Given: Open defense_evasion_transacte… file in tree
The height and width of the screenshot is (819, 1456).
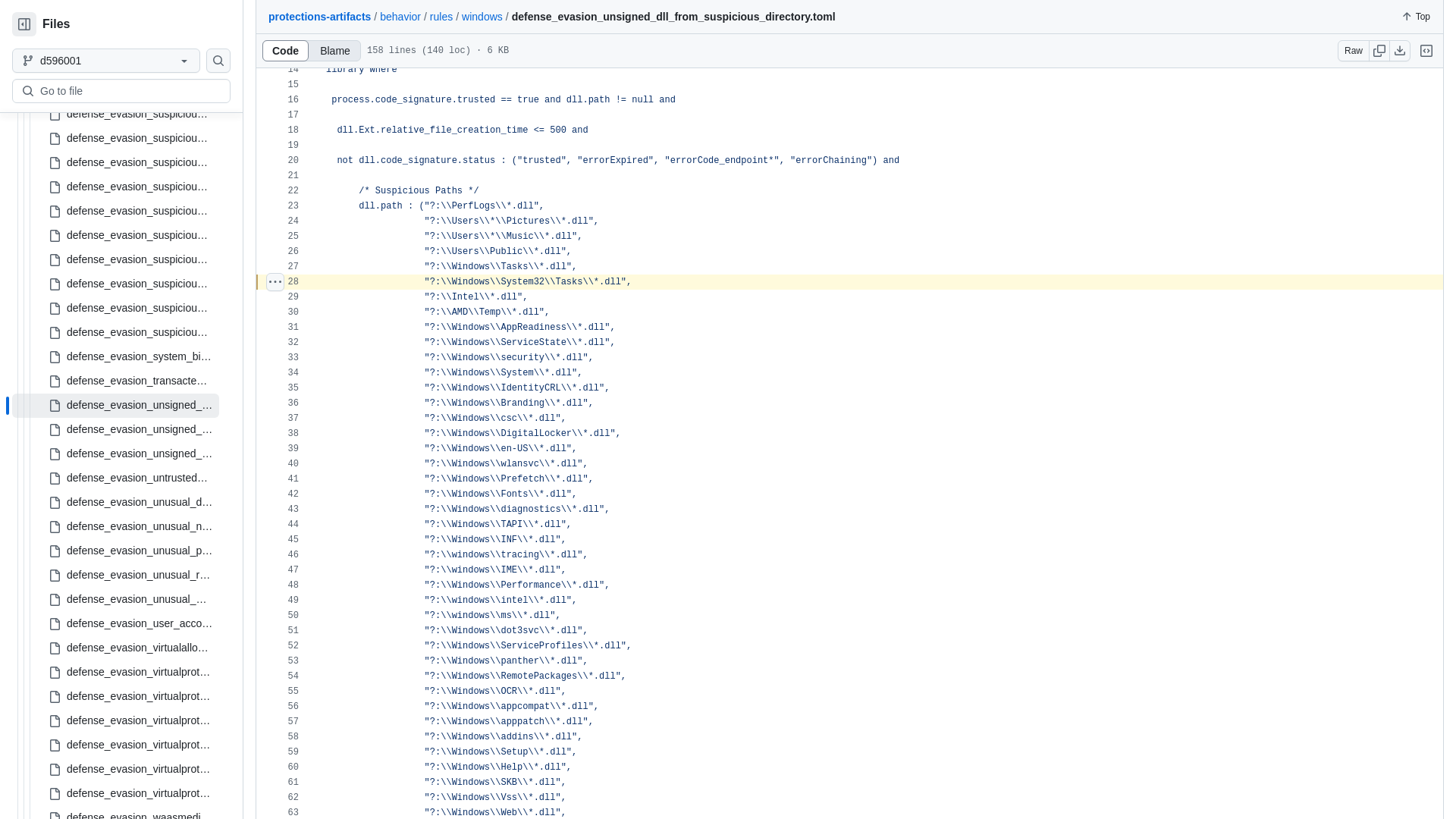Looking at the screenshot, I should [136, 381].
